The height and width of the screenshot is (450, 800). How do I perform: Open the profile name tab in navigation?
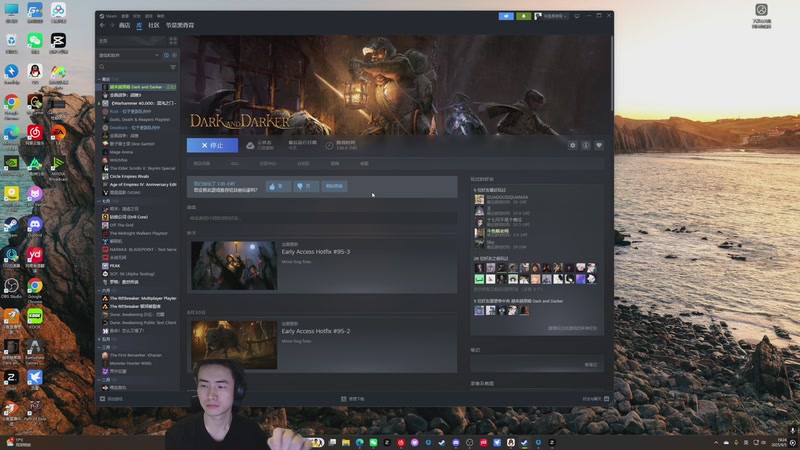click(180, 25)
